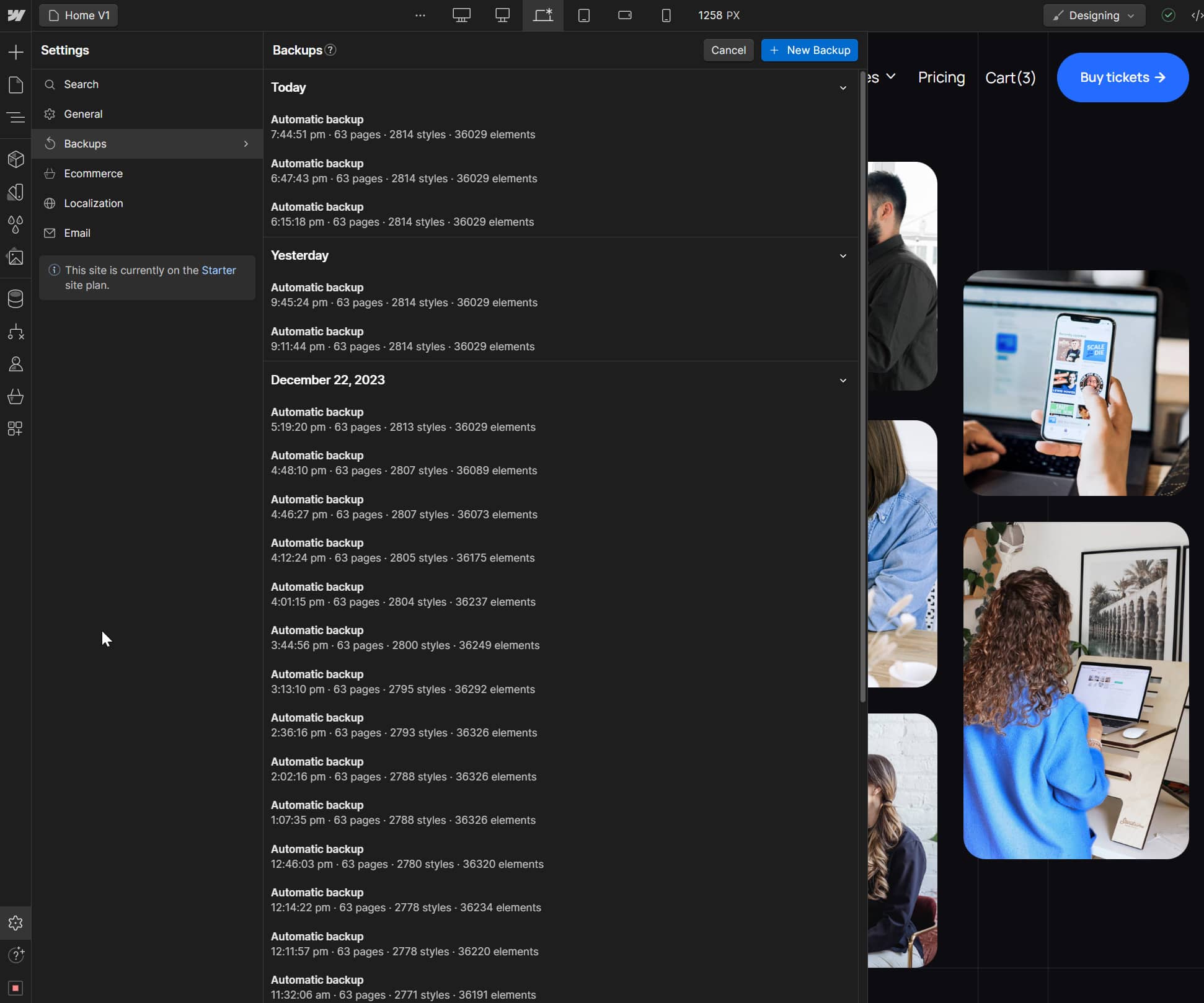Image resolution: width=1204 pixels, height=1003 pixels.
Task: Open the Add Elements panel
Action: tap(16, 52)
